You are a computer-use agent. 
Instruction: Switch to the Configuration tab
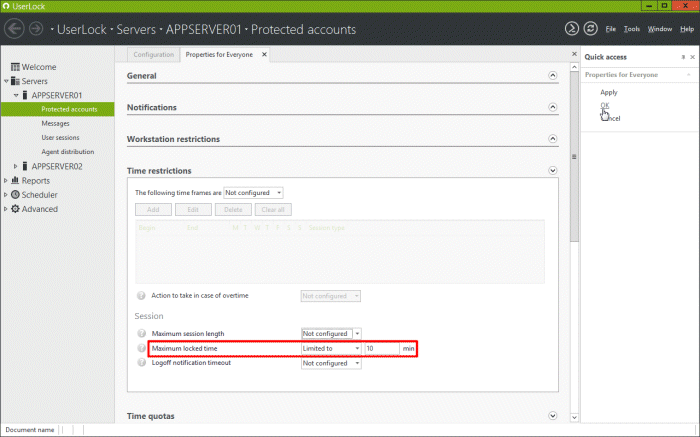153,54
